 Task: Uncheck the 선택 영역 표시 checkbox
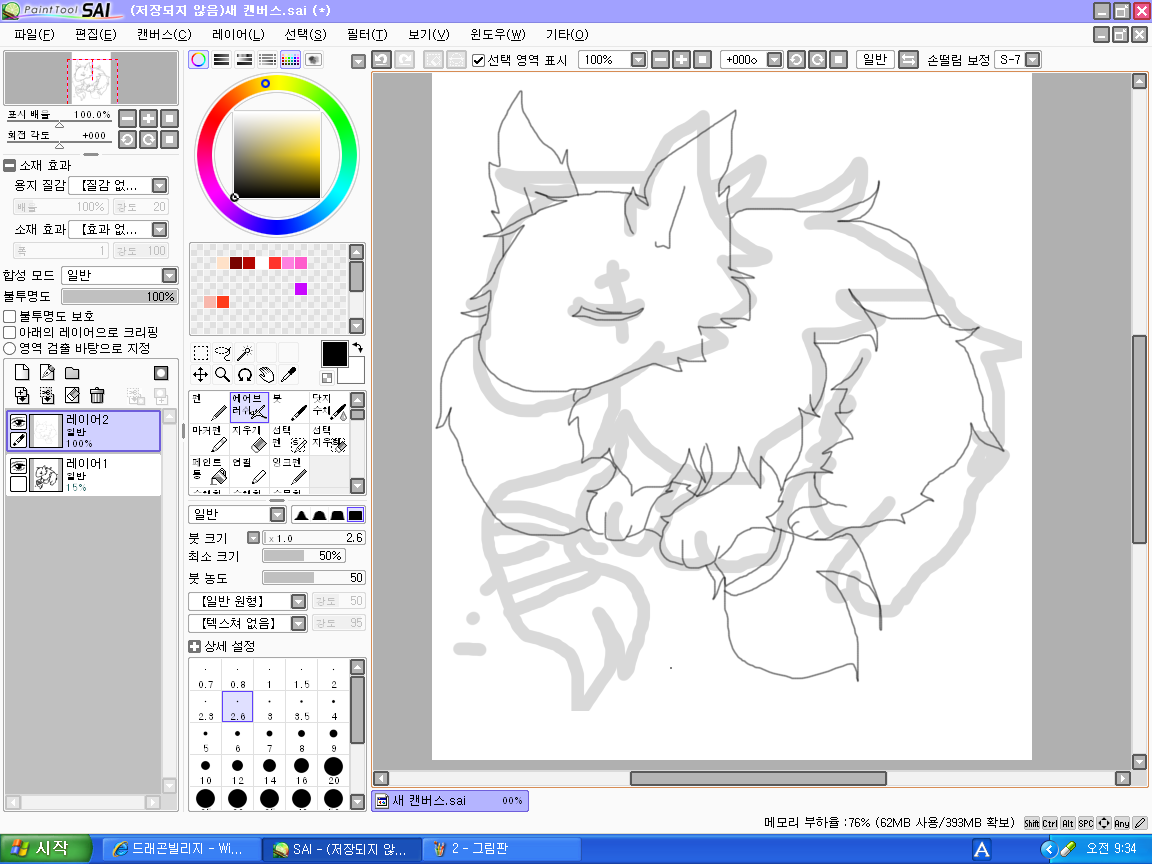click(x=478, y=60)
